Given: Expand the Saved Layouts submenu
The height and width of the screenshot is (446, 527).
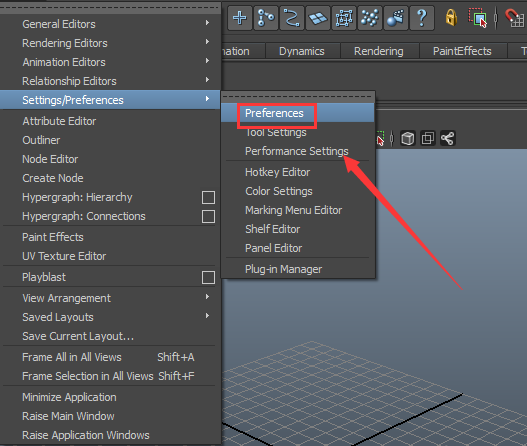Looking at the screenshot, I should pyautogui.click(x=110, y=317).
